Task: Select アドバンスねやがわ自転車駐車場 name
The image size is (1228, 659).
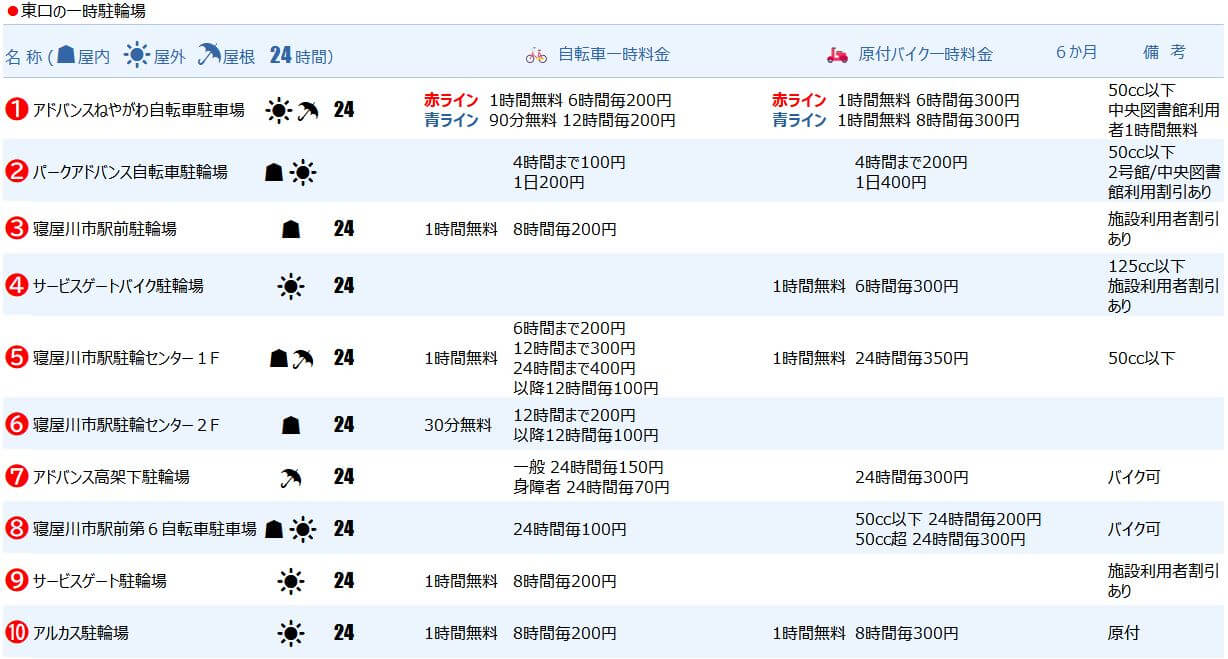Action: click(138, 110)
